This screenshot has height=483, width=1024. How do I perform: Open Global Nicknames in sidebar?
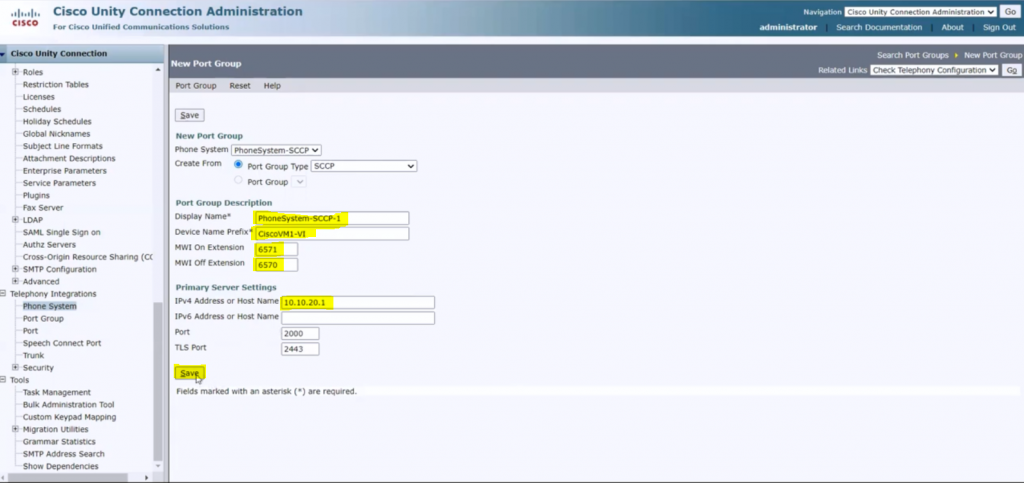[x=56, y=134]
